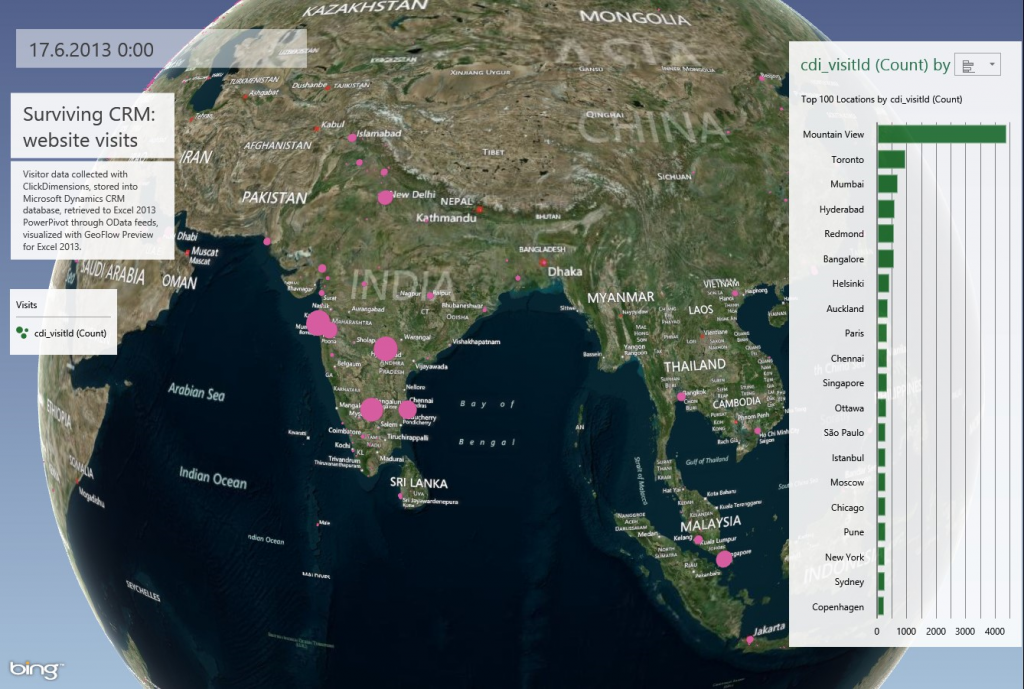1024x689 pixels.
Task: Click the 'MALAYSIA' label on the map
Action: [x=711, y=523]
